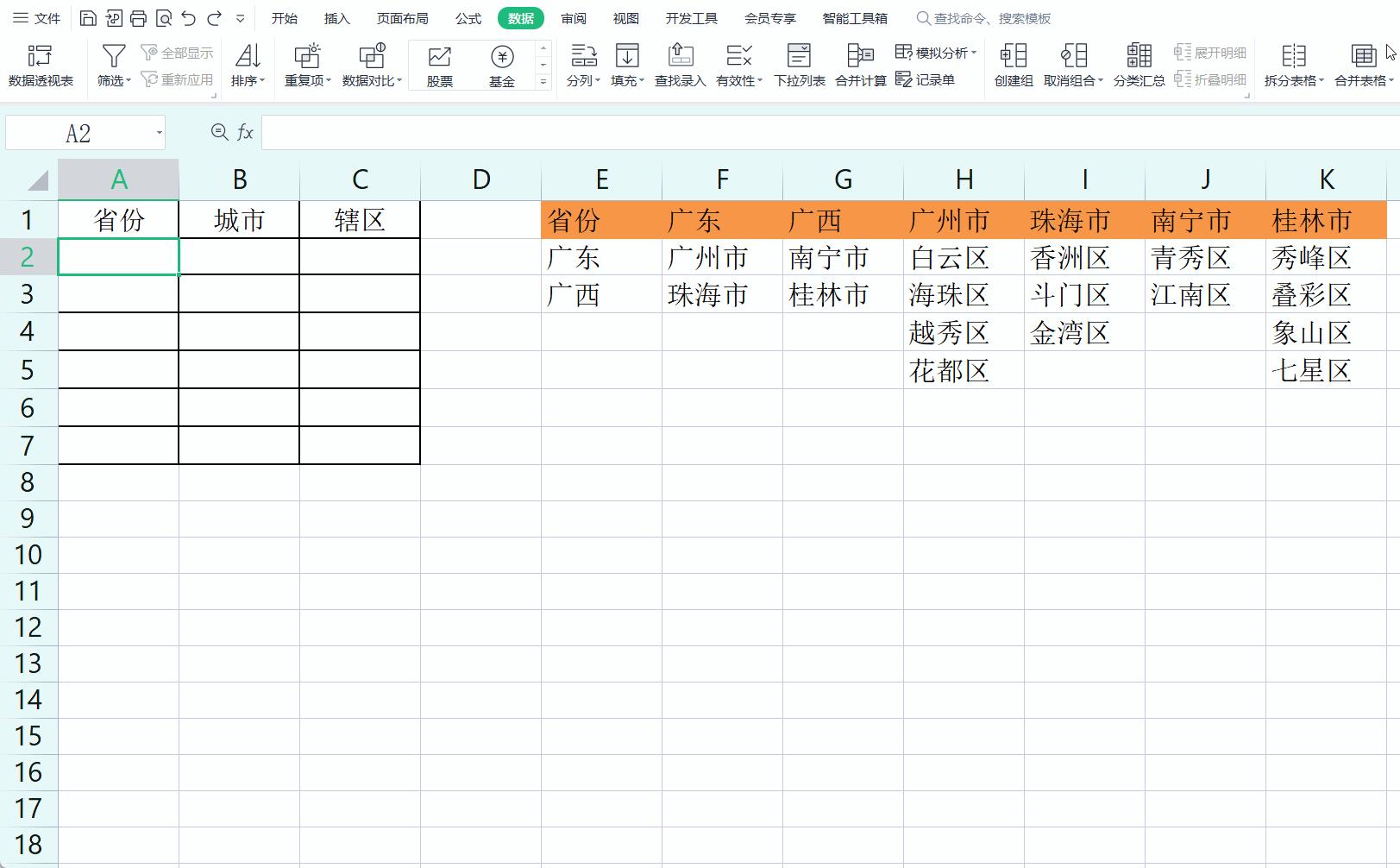This screenshot has height=868, width=1400.
Task: Select column header B
Action: point(240,179)
